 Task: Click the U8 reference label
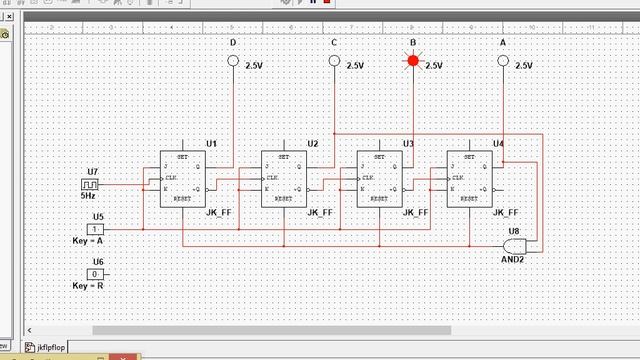(x=514, y=231)
